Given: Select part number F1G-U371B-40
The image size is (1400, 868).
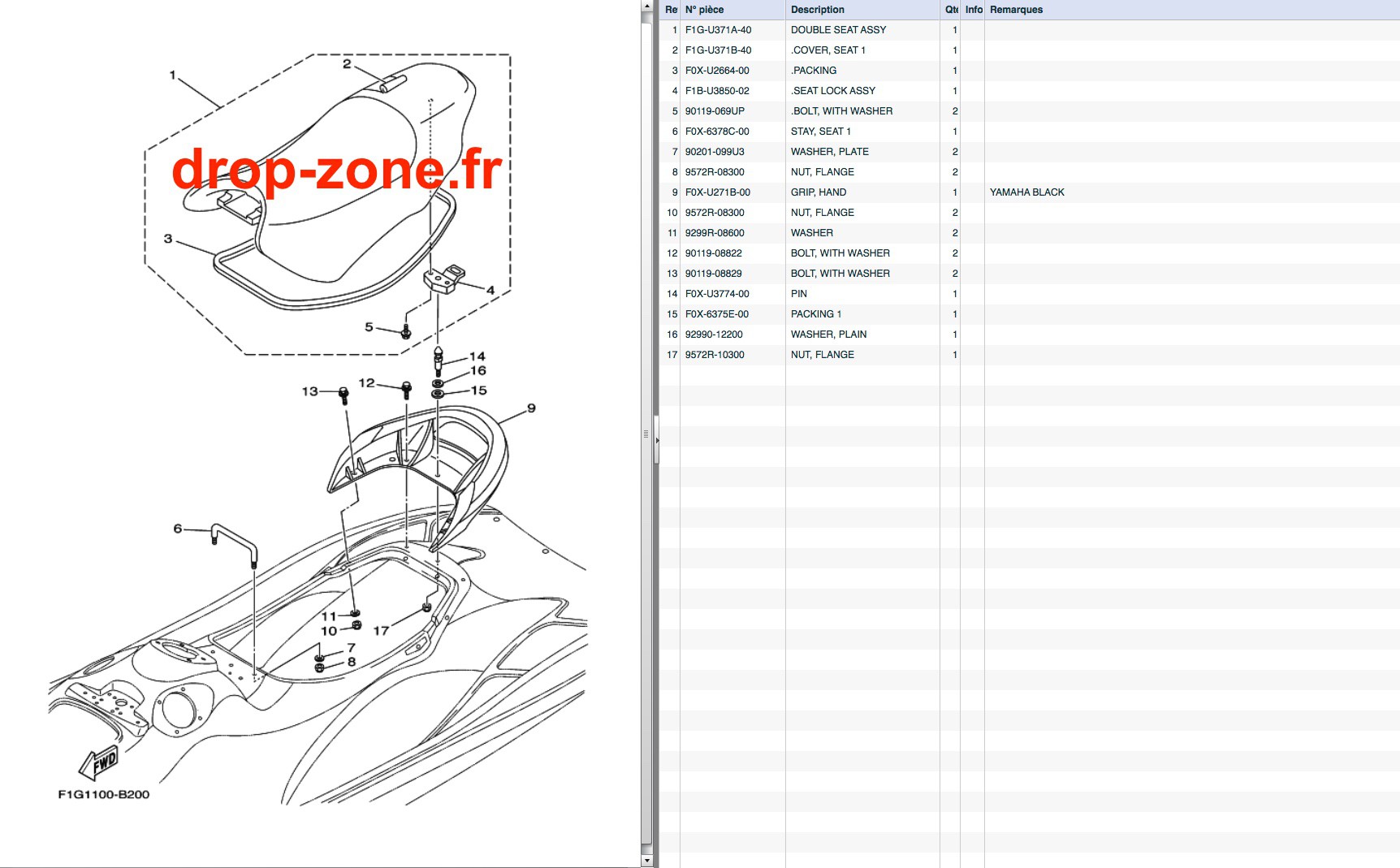Looking at the screenshot, I should click(x=718, y=50).
